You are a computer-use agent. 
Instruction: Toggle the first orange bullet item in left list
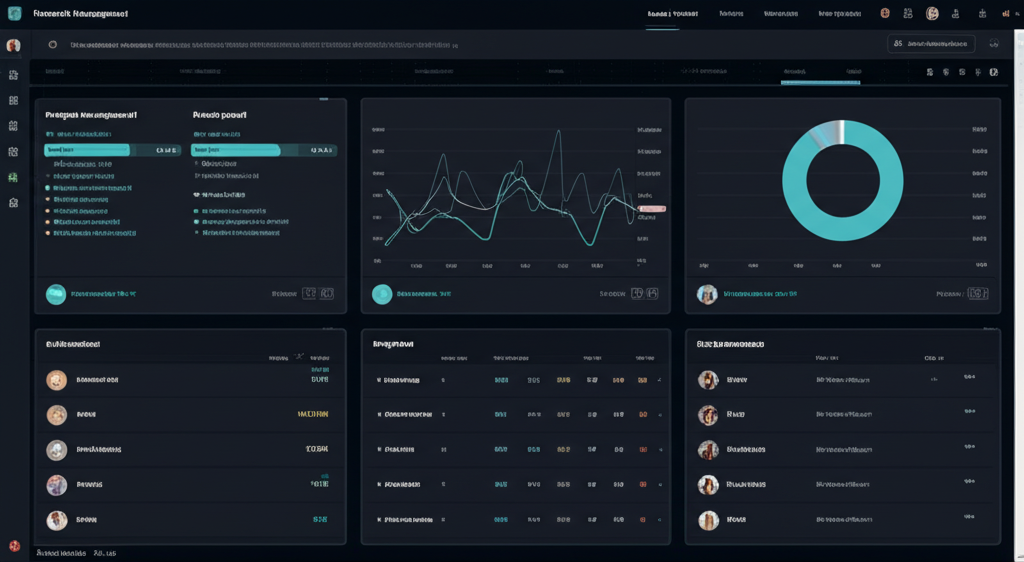click(x=47, y=200)
